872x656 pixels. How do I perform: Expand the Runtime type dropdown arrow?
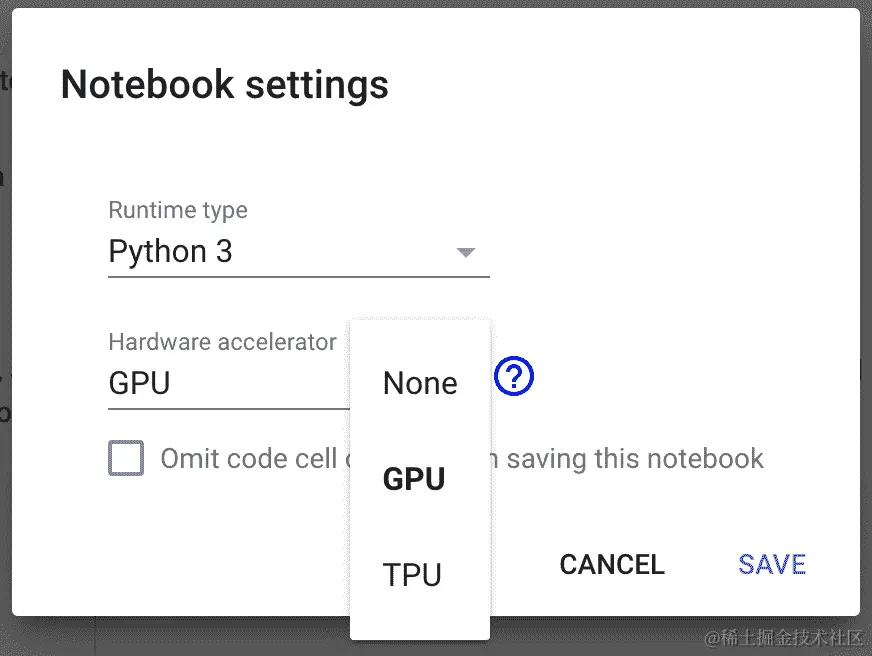[x=465, y=252]
